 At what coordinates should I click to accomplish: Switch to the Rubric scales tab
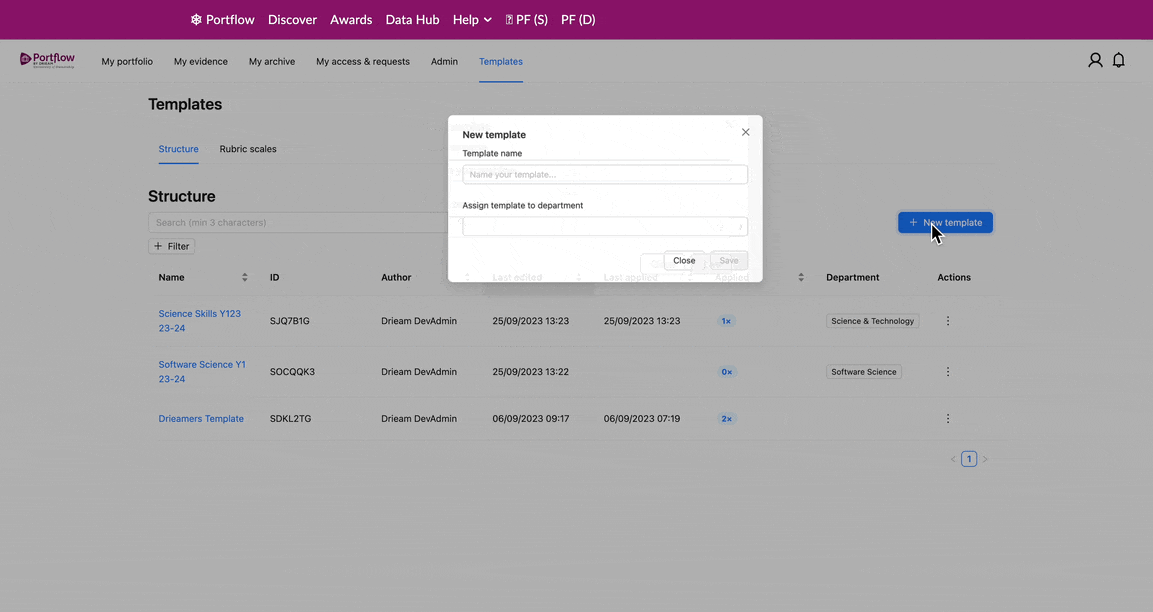pyautogui.click(x=248, y=149)
